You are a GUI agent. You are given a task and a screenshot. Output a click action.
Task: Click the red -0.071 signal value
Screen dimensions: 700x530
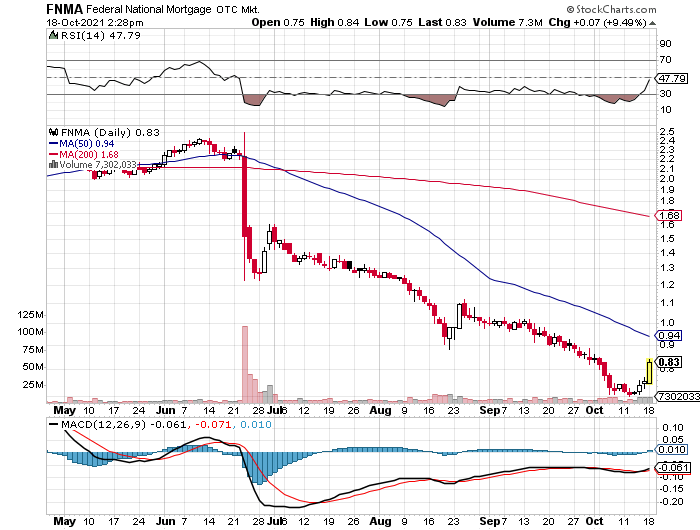pyautogui.click(x=213, y=424)
